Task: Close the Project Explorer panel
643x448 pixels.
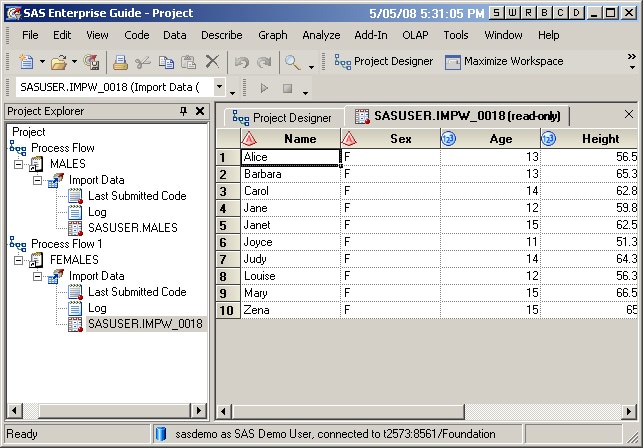Action: click(x=200, y=111)
